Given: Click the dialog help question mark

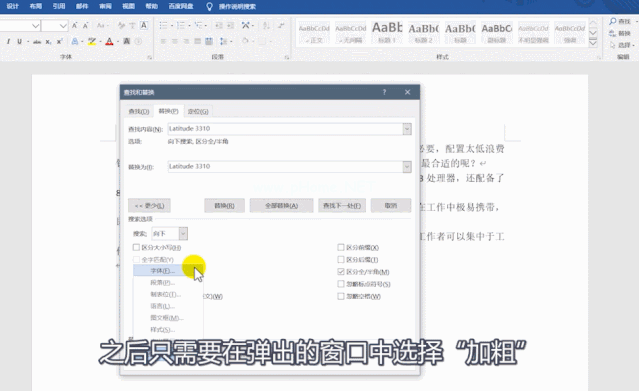Looking at the screenshot, I should coord(384,92).
